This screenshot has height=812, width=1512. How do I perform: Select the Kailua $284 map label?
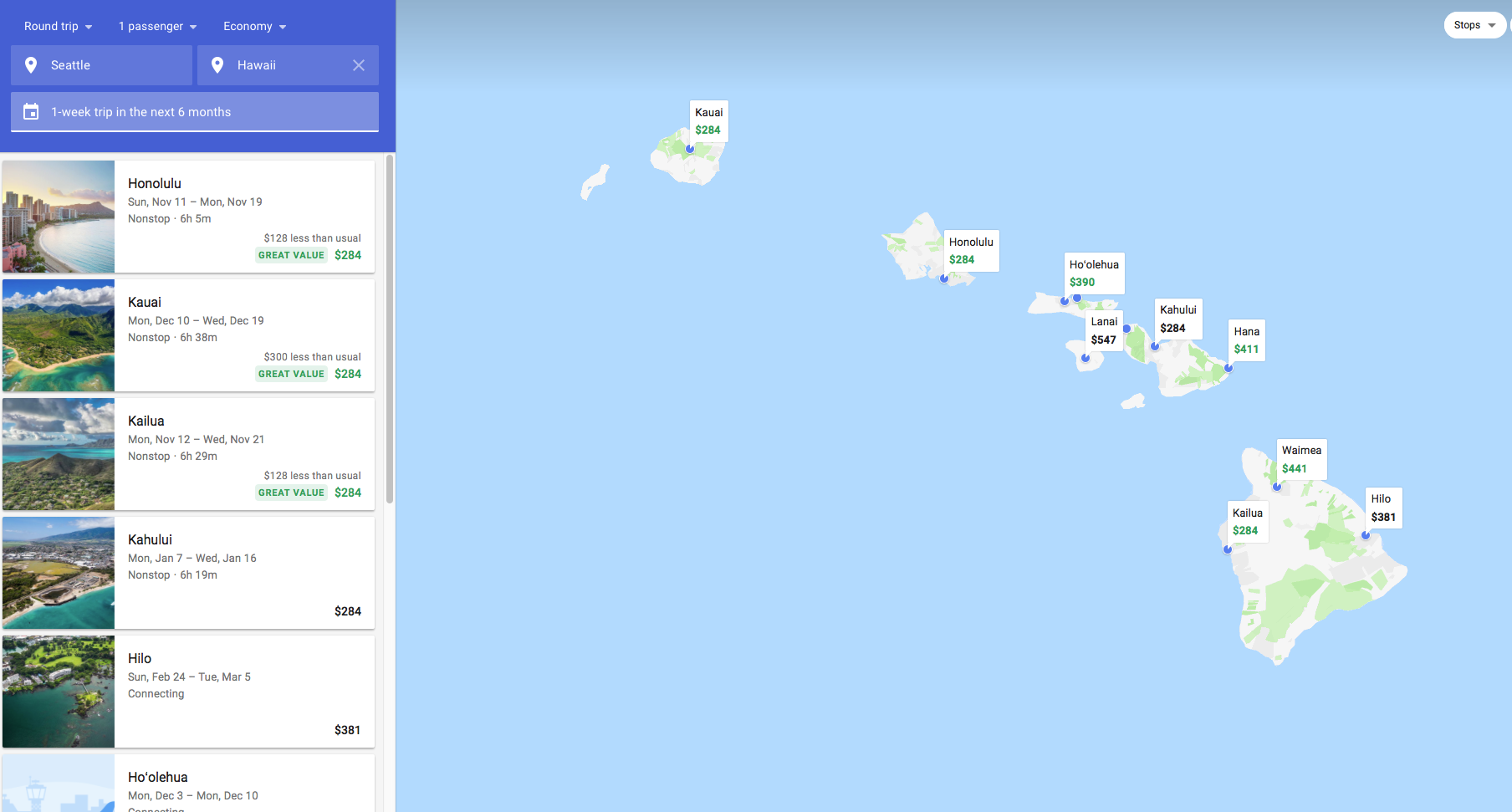coord(1248,522)
